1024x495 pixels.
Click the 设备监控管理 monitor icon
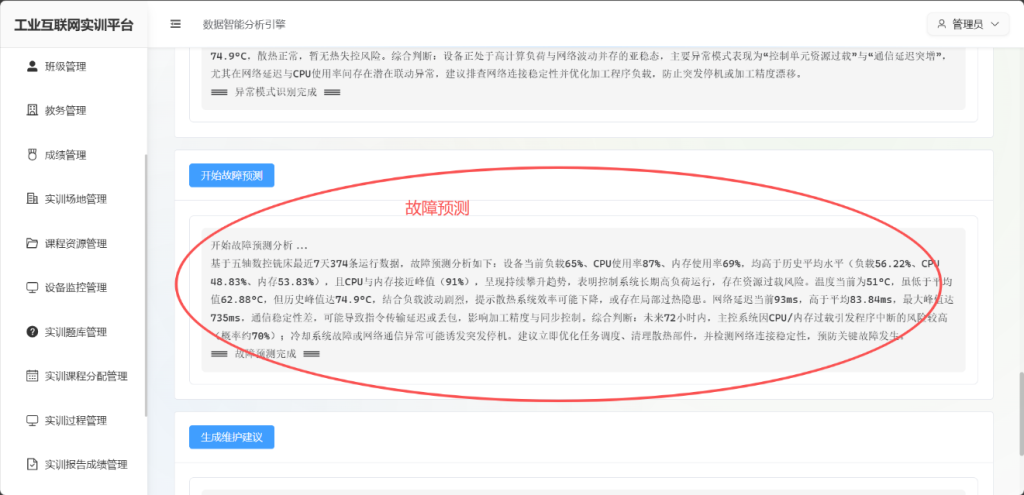point(31,288)
